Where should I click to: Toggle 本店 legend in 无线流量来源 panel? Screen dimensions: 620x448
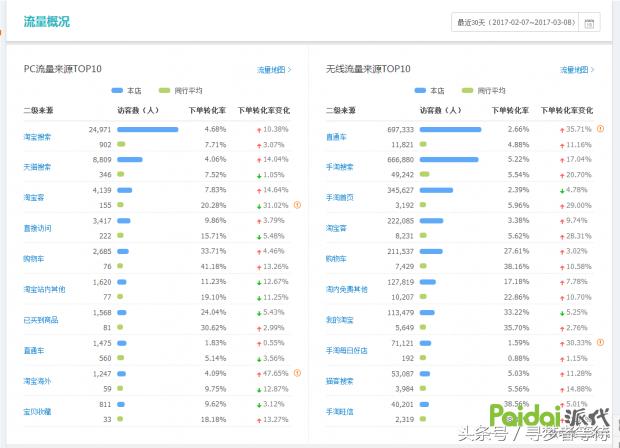[x=429, y=91]
